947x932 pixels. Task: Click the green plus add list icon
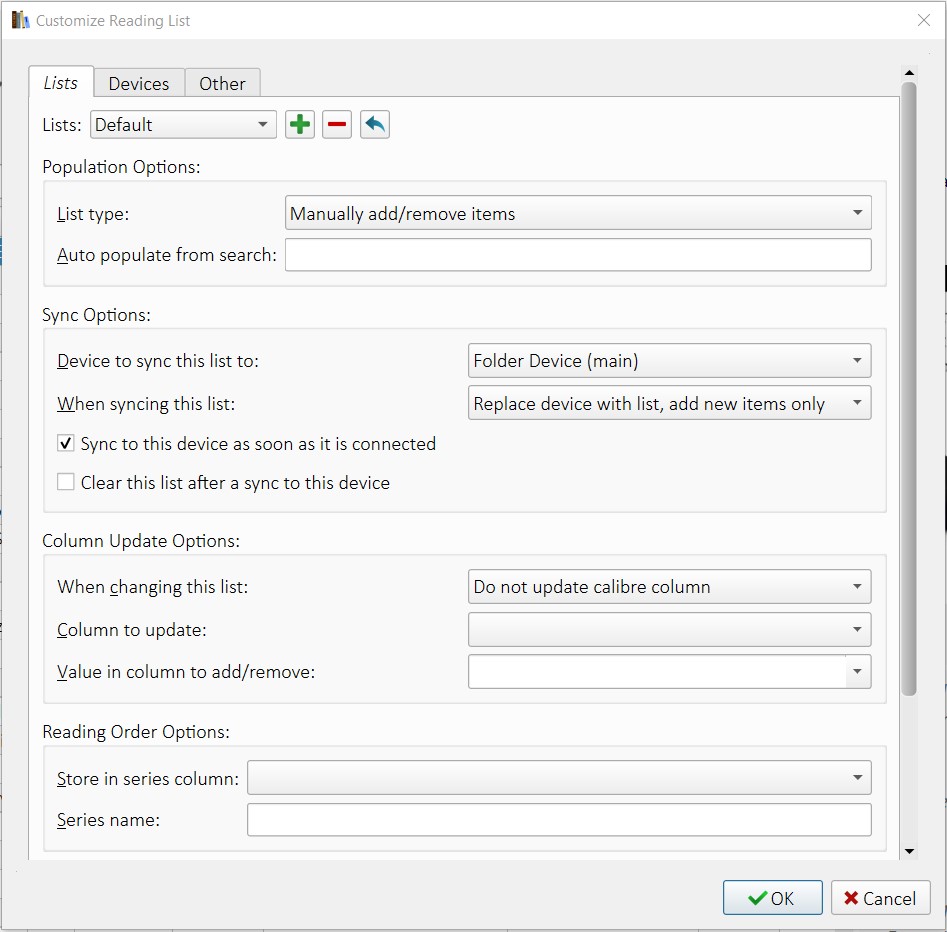(300, 125)
